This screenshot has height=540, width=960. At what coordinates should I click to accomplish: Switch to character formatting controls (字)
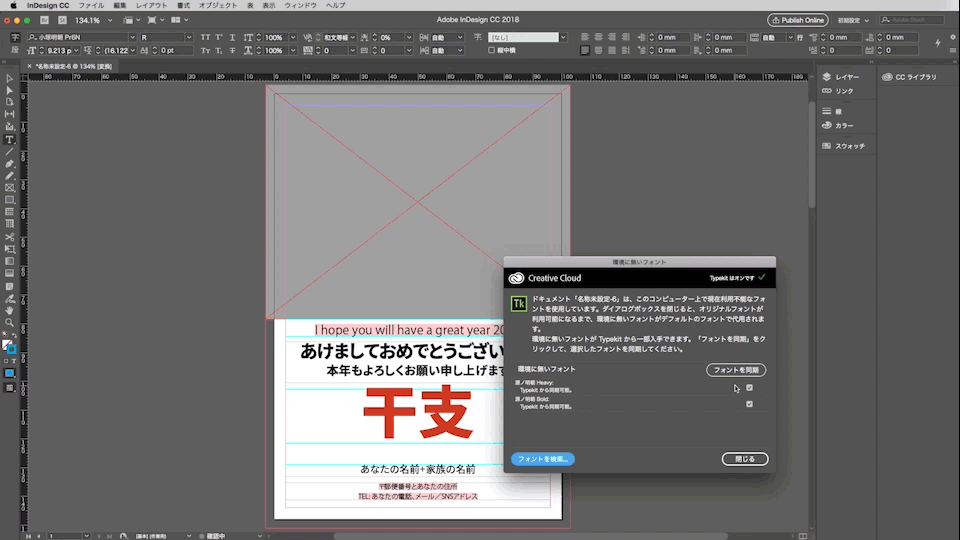coord(15,37)
